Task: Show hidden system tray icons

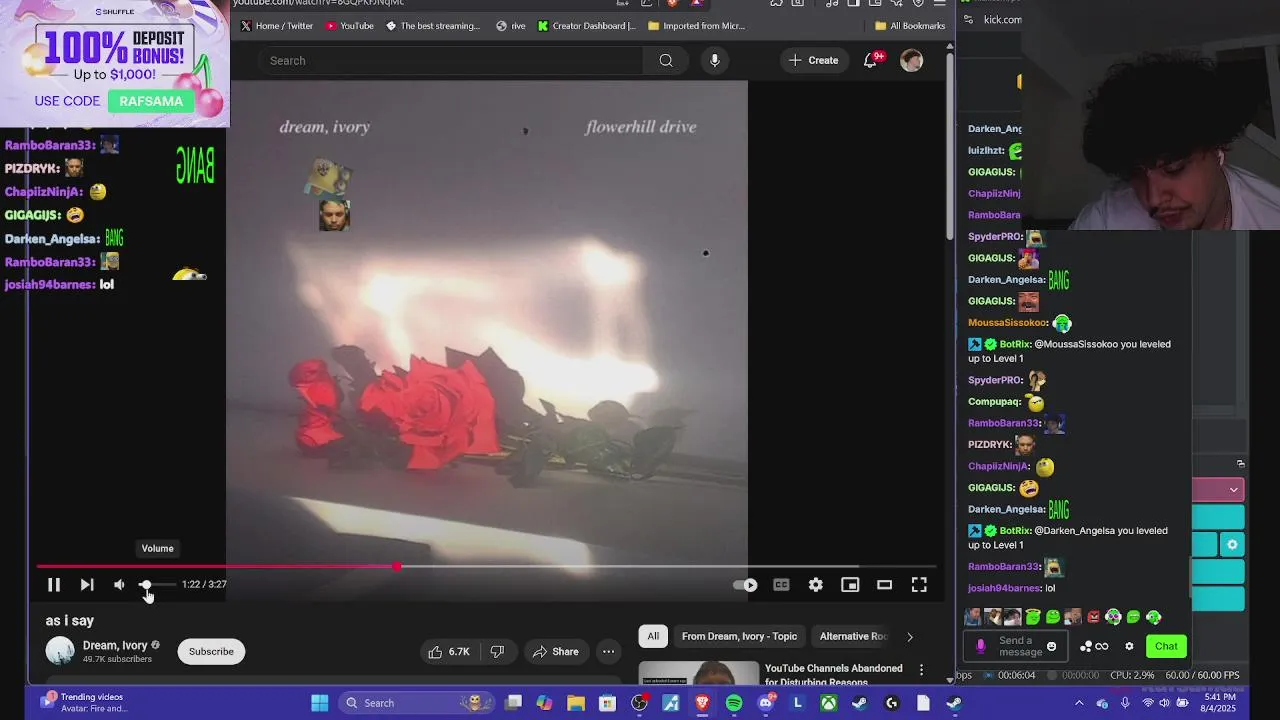Action: [x=1078, y=703]
